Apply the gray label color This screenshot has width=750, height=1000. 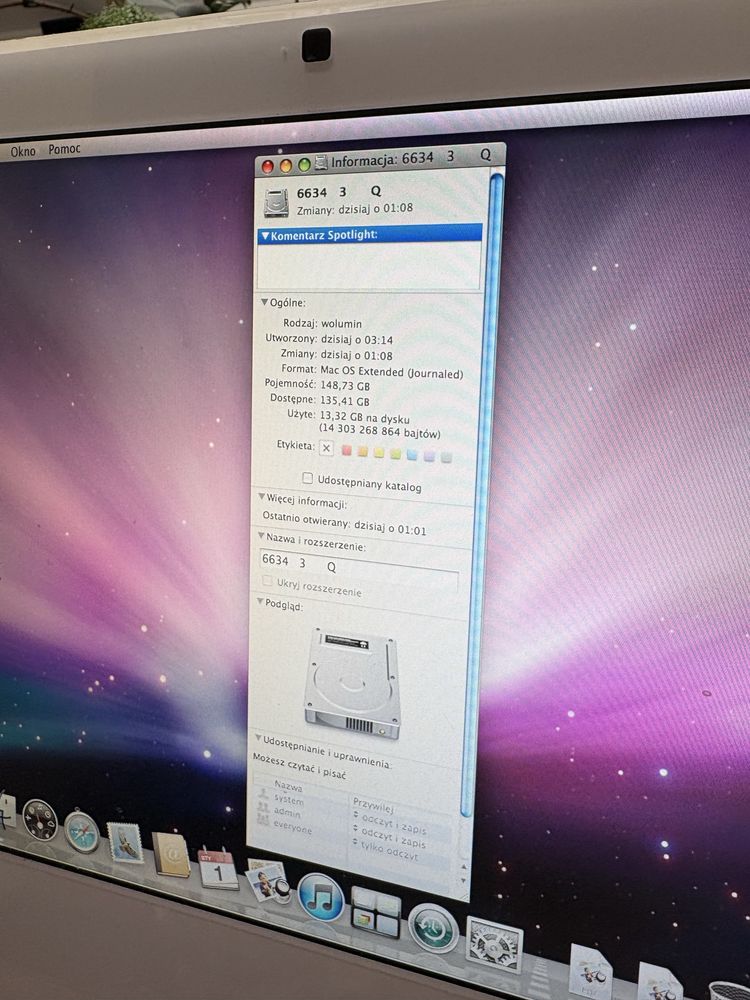[x=446, y=458]
